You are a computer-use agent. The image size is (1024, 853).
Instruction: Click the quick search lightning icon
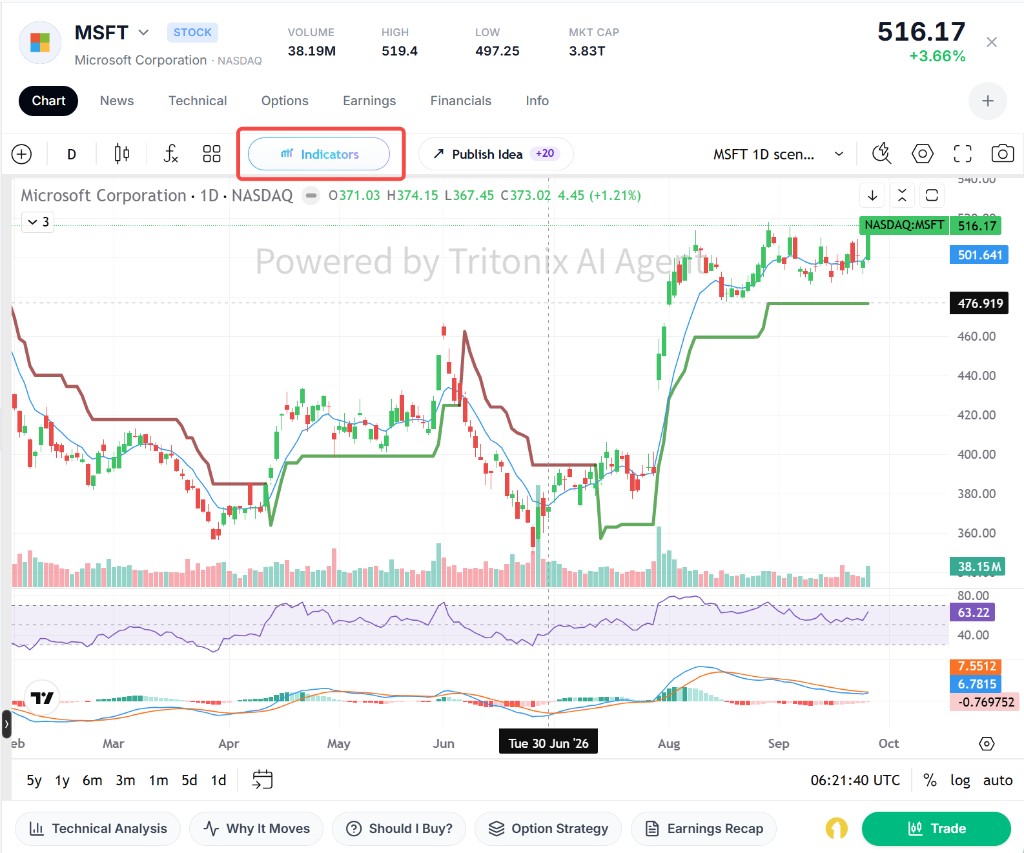882,153
